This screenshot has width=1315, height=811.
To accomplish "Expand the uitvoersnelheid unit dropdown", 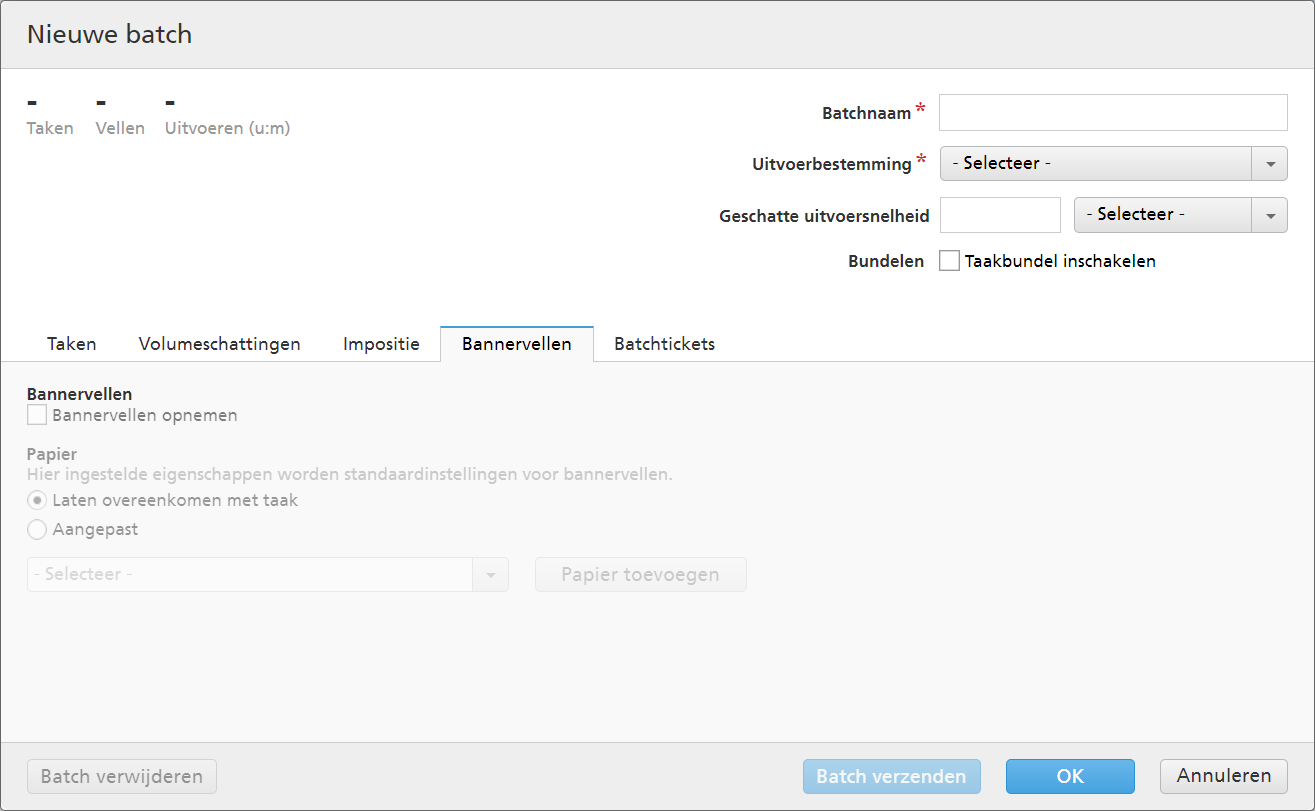I will click(1180, 215).
